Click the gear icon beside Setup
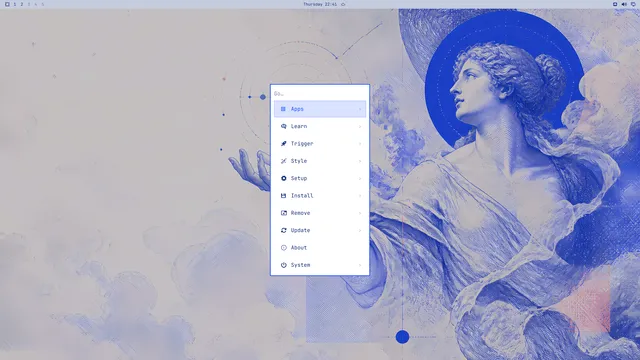Screen dimensions: 640x360 point(283,178)
